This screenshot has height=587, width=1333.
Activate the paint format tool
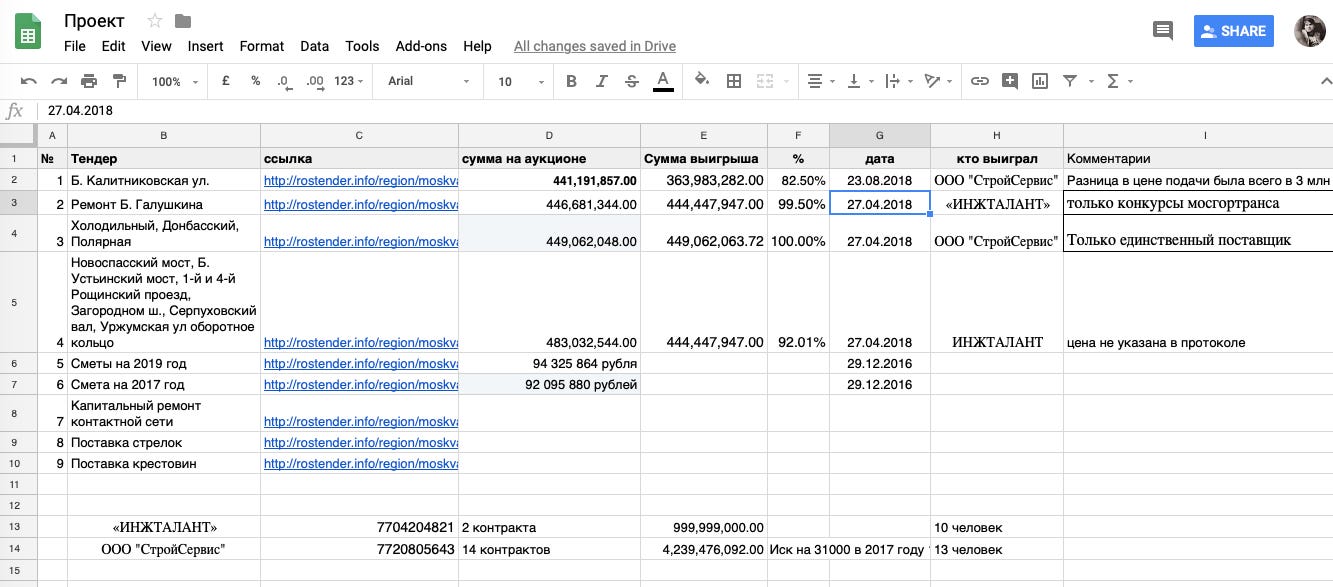[119, 81]
